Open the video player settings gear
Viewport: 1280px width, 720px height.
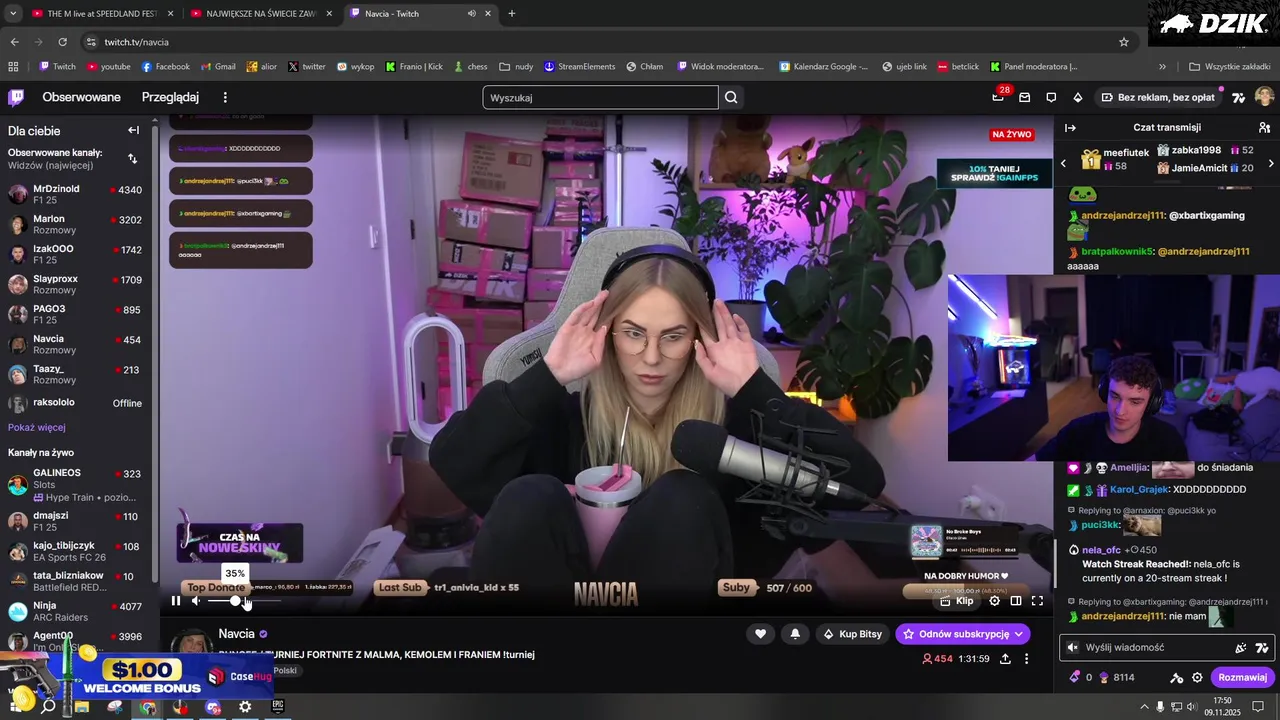994,601
